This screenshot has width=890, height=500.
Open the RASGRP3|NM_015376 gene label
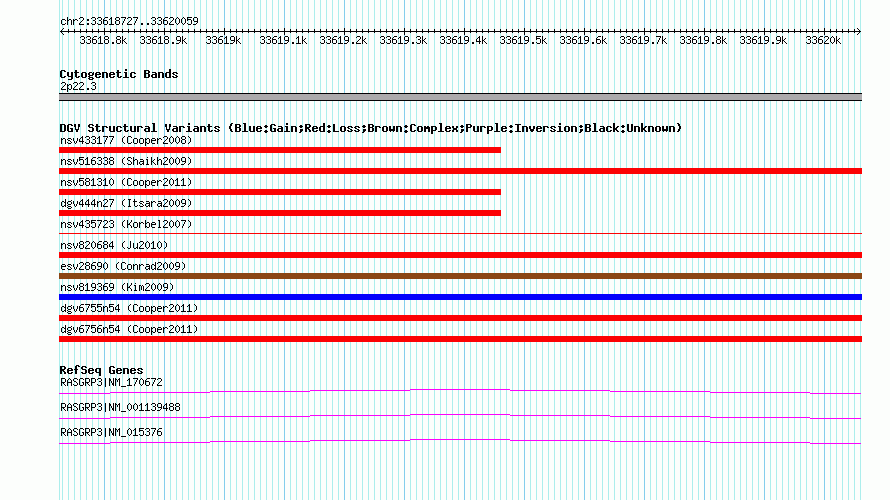pyautogui.click(x=111, y=432)
